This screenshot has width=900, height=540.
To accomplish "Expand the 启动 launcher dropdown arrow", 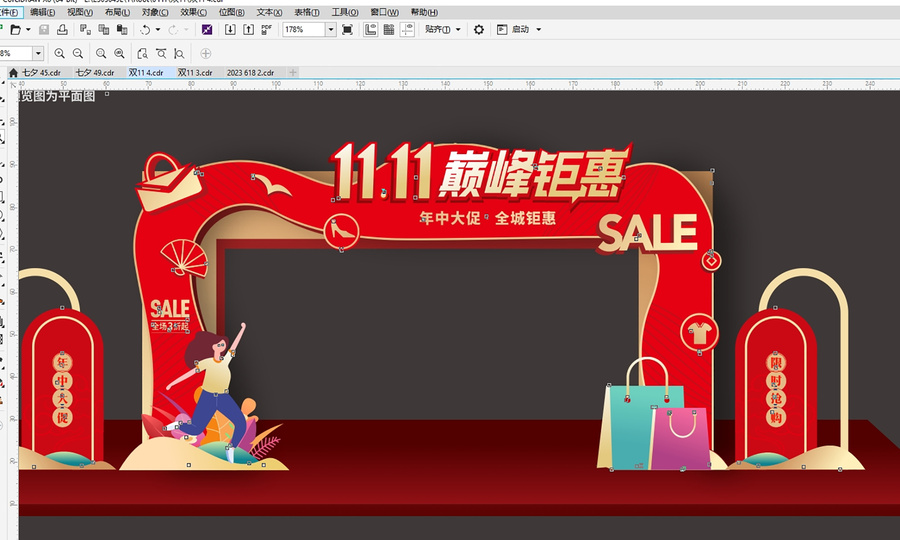I will pos(538,29).
